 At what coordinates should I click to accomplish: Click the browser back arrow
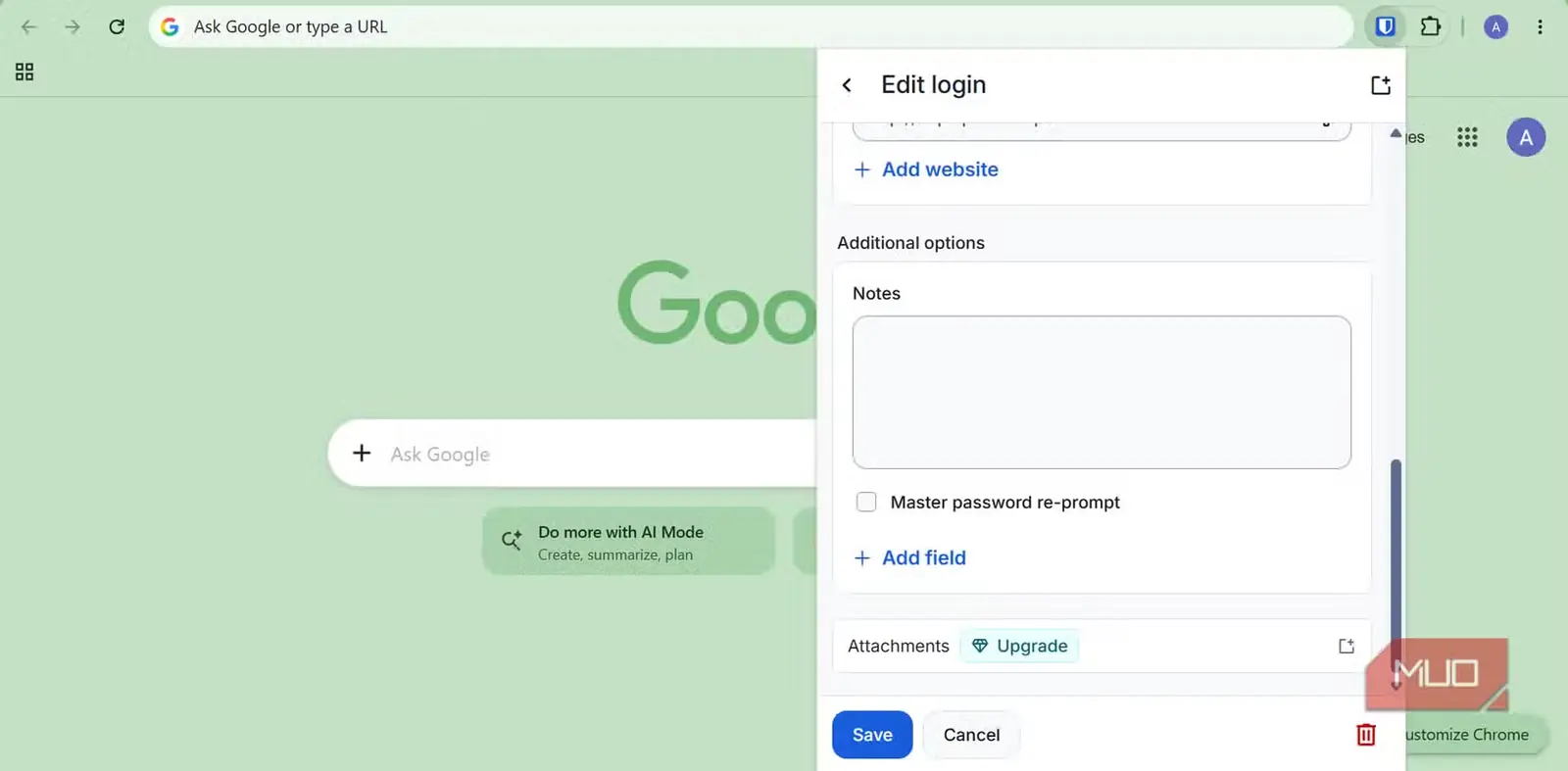pos(28,26)
